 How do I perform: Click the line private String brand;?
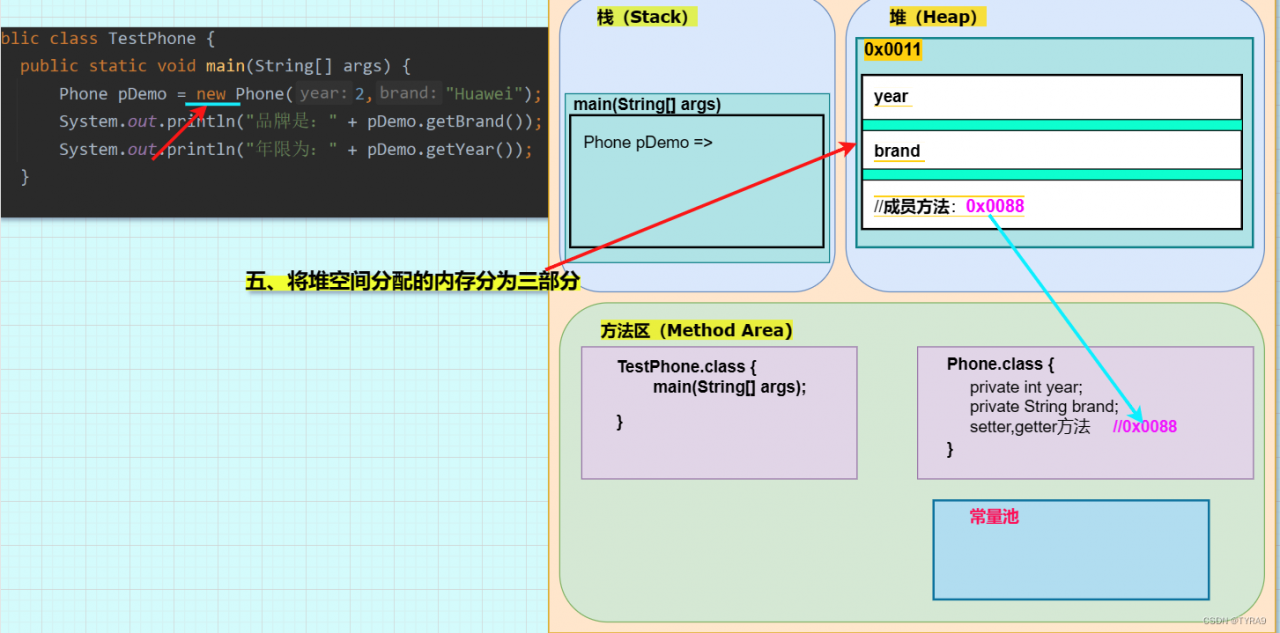1044,407
